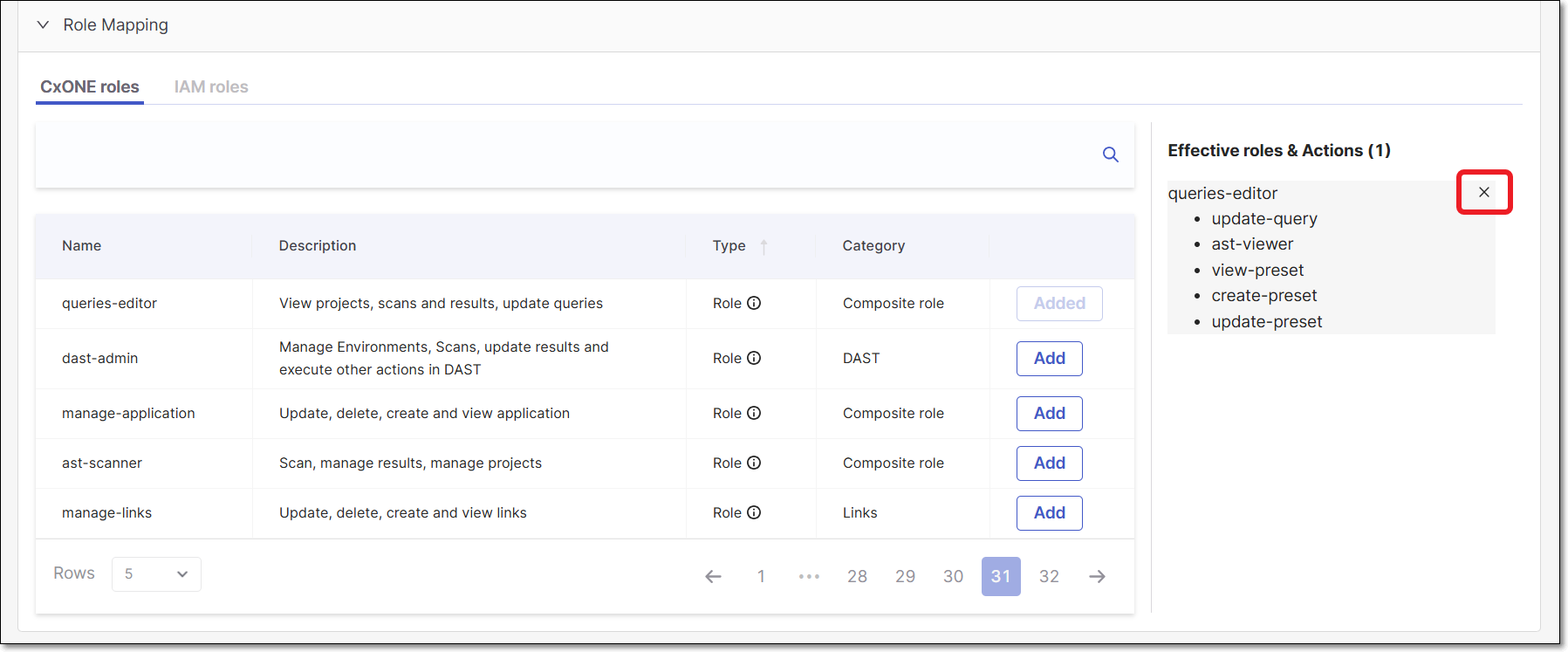Click the Added button for queries-editor
Screen dimensions: 1568x652
point(1059,304)
